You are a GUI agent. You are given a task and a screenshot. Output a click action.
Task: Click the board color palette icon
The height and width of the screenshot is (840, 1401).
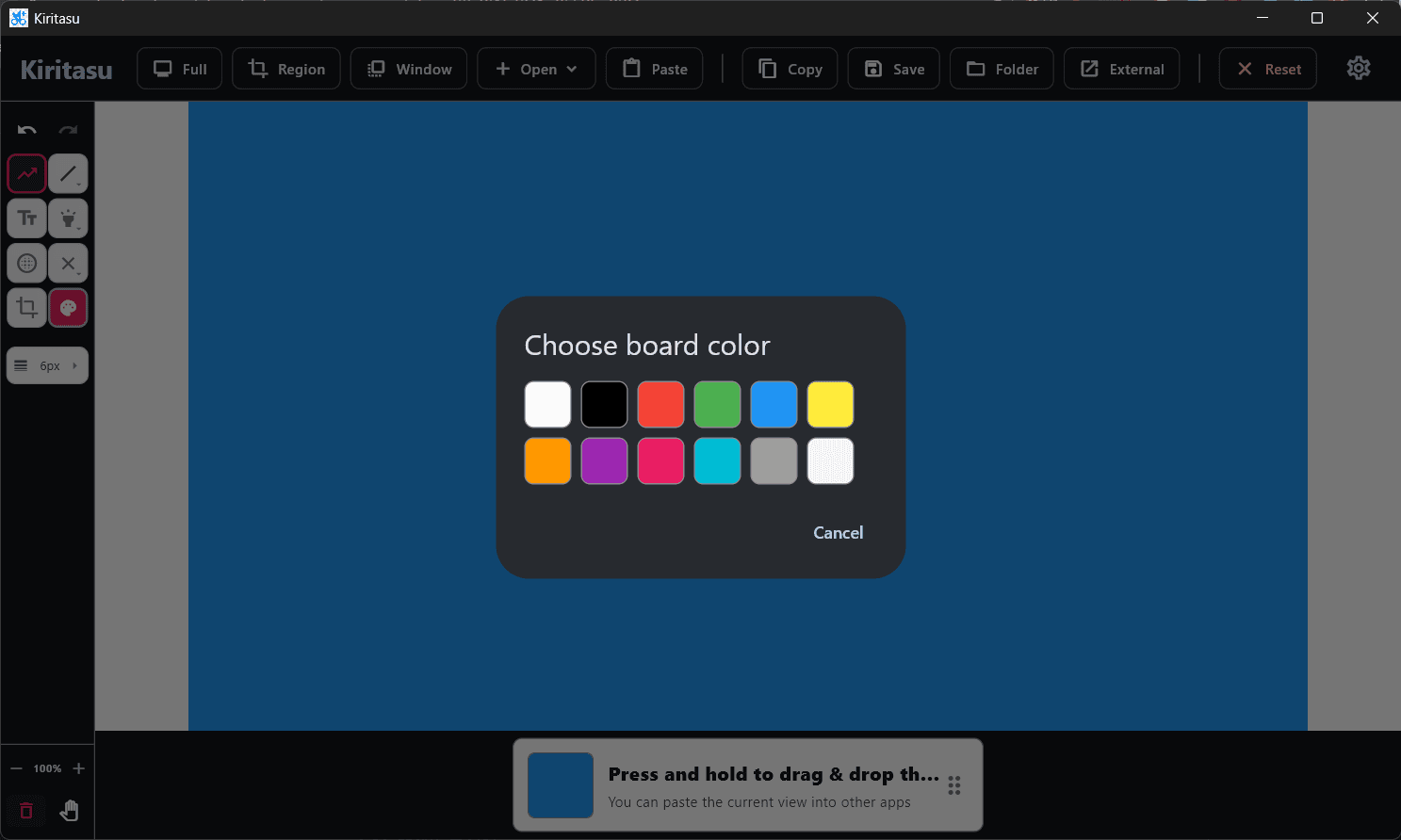pyautogui.click(x=68, y=308)
